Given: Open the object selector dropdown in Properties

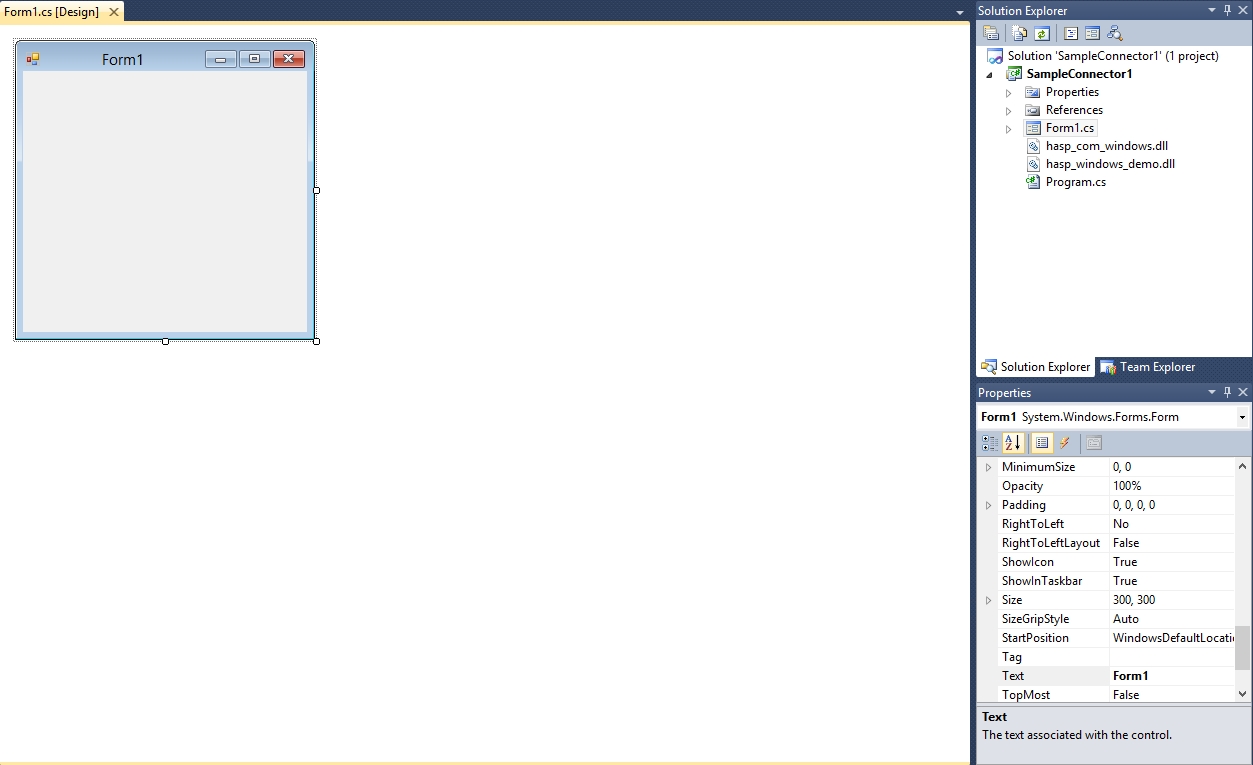Looking at the screenshot, I should click(x=1244, y=417).
